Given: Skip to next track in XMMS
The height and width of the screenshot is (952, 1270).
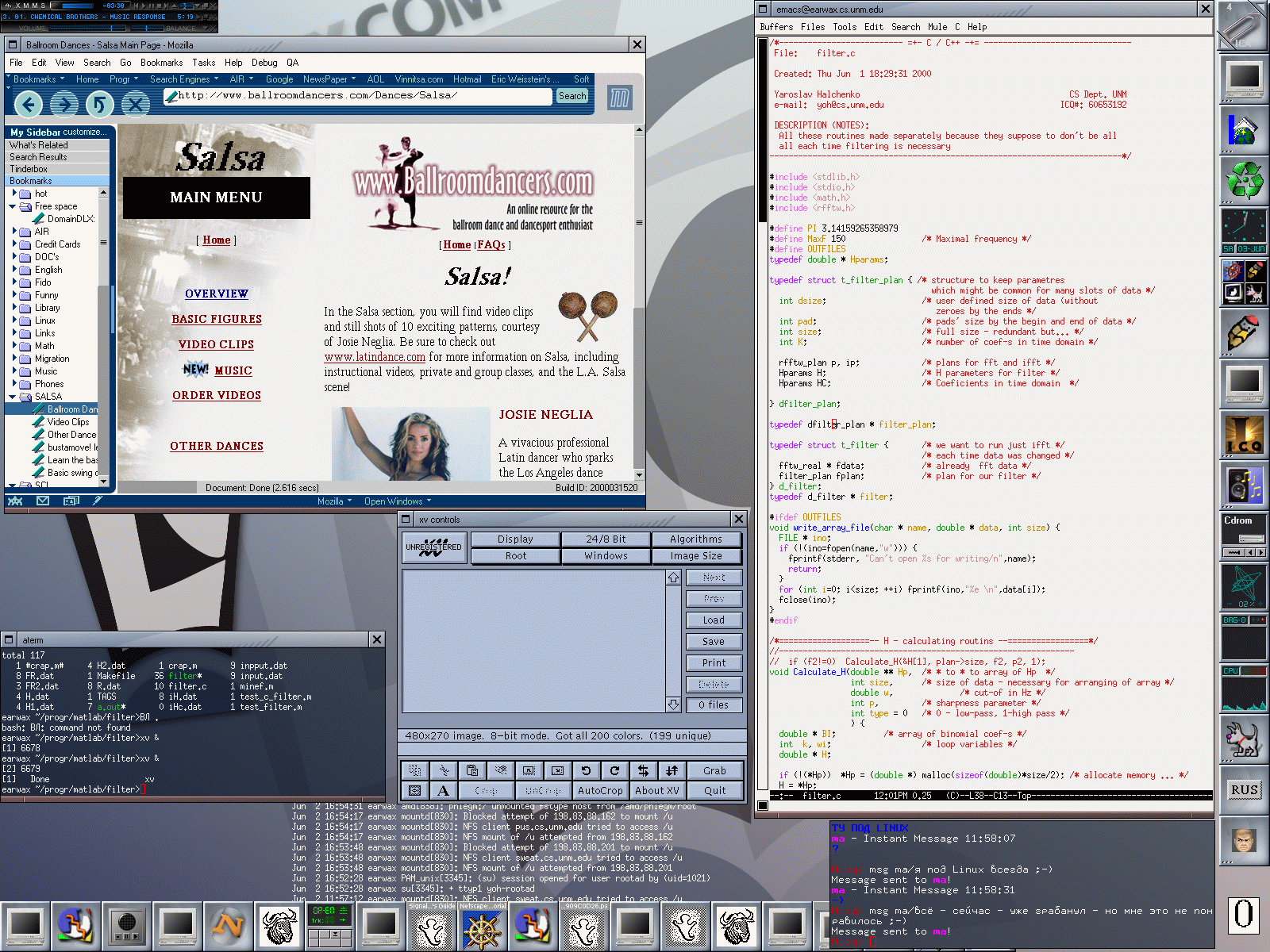Looking at the screenshot, I should 166,6.
